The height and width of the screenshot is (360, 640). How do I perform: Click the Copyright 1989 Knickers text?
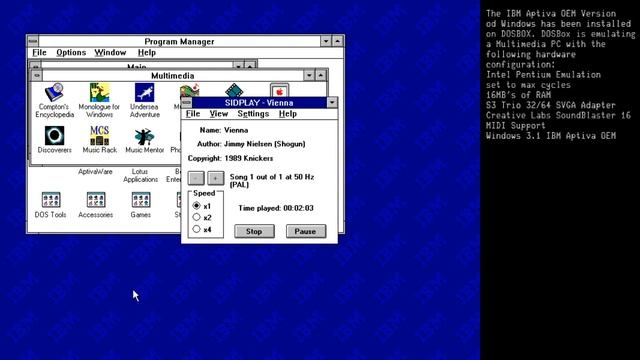231,158
